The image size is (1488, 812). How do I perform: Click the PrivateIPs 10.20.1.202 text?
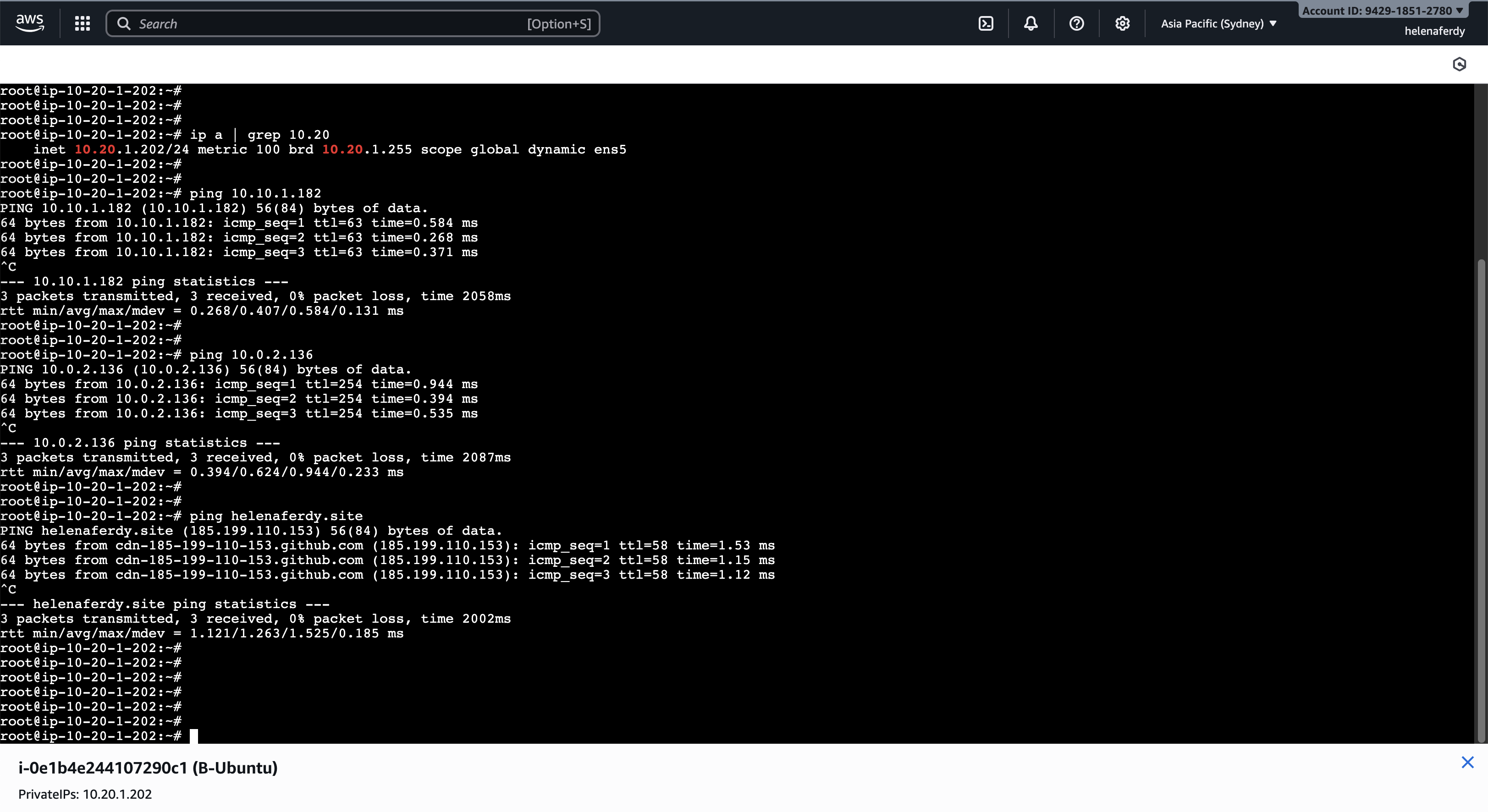[x=85, y=794]
